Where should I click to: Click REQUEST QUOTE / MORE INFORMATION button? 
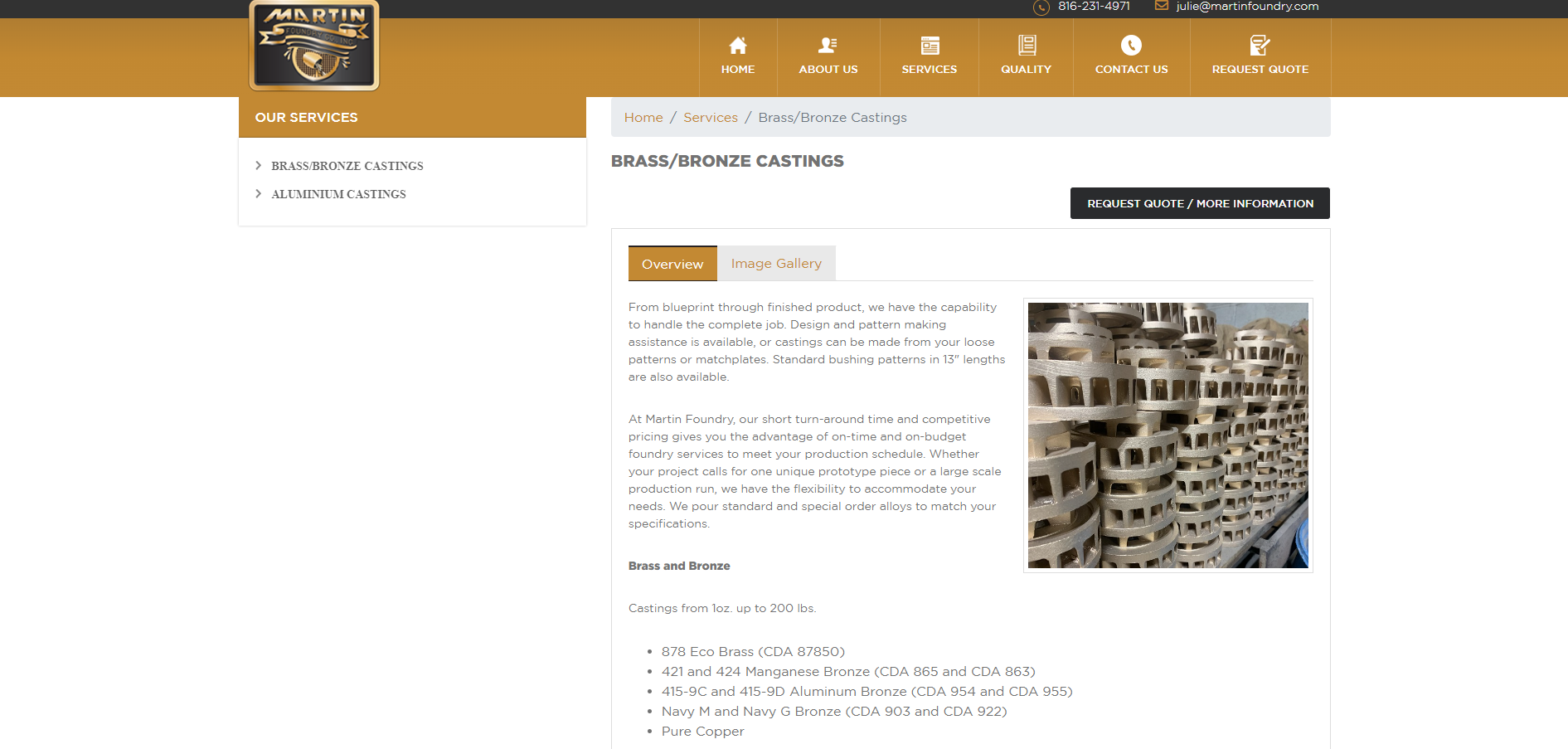point(1199,203)
